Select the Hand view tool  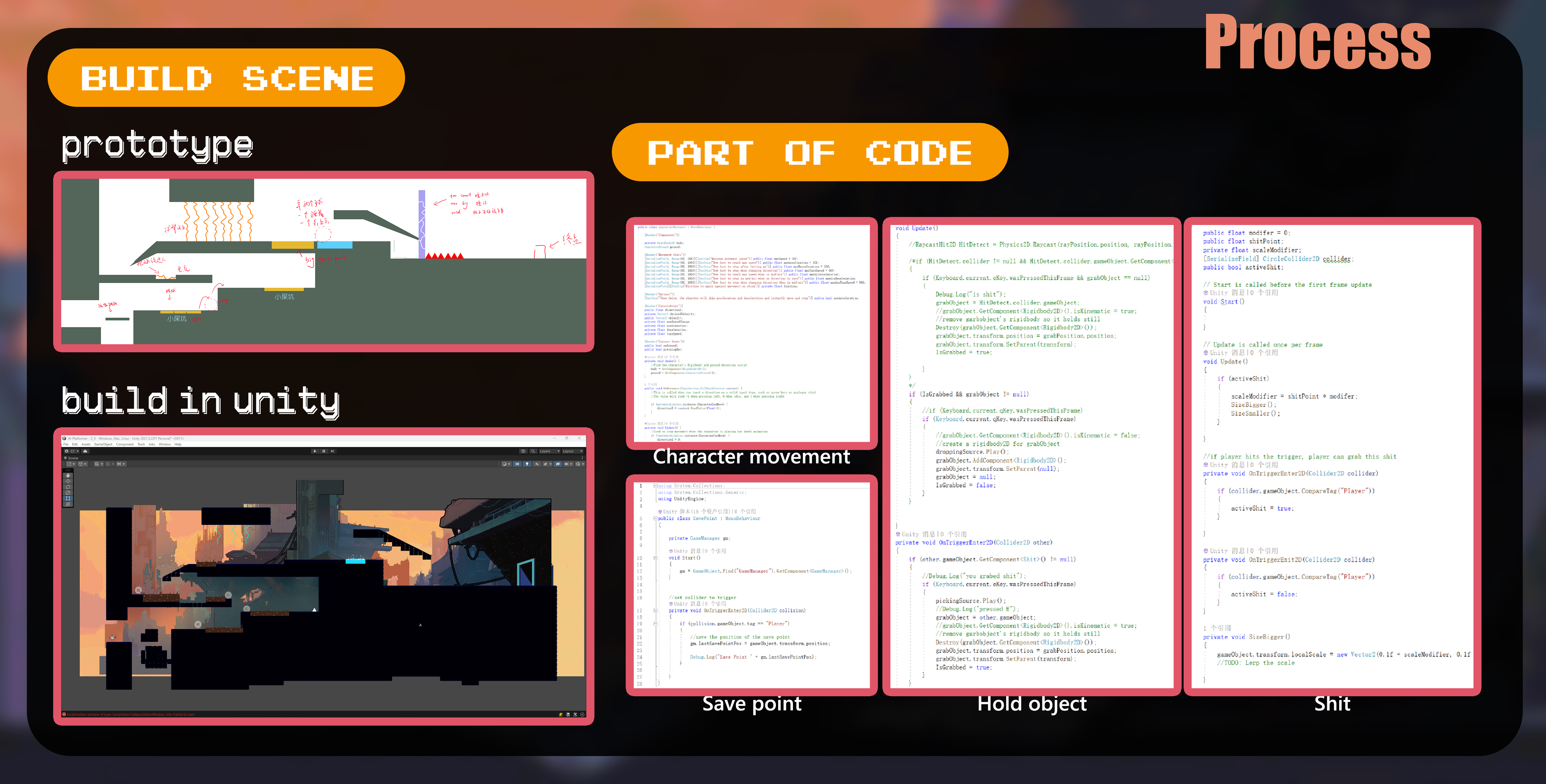pyautogui.click(x=68, y=476)
